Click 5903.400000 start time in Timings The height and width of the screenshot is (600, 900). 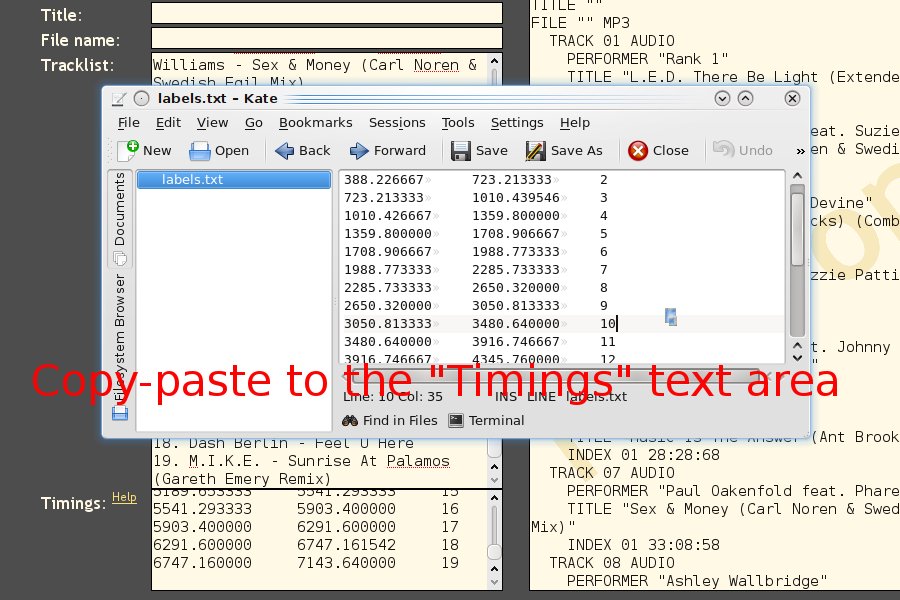click(202, 527)
